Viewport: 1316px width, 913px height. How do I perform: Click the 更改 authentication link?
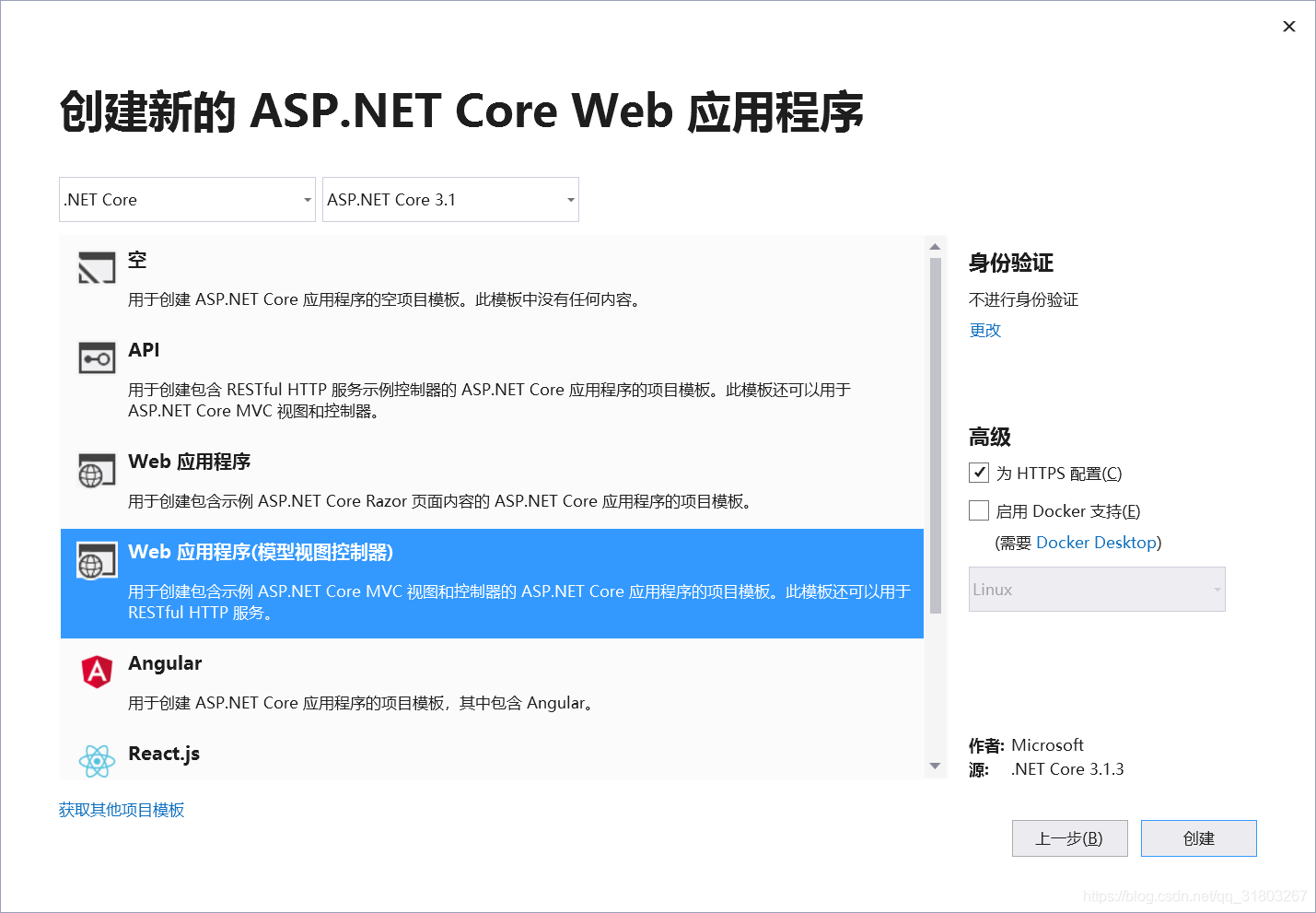pos(984,330)
